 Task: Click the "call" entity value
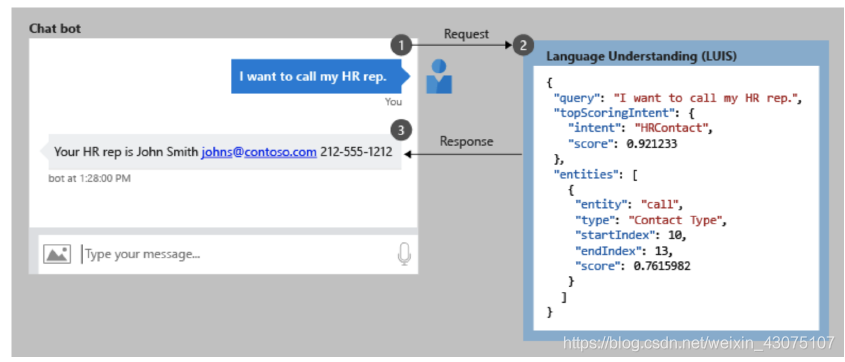click(661, 205)
